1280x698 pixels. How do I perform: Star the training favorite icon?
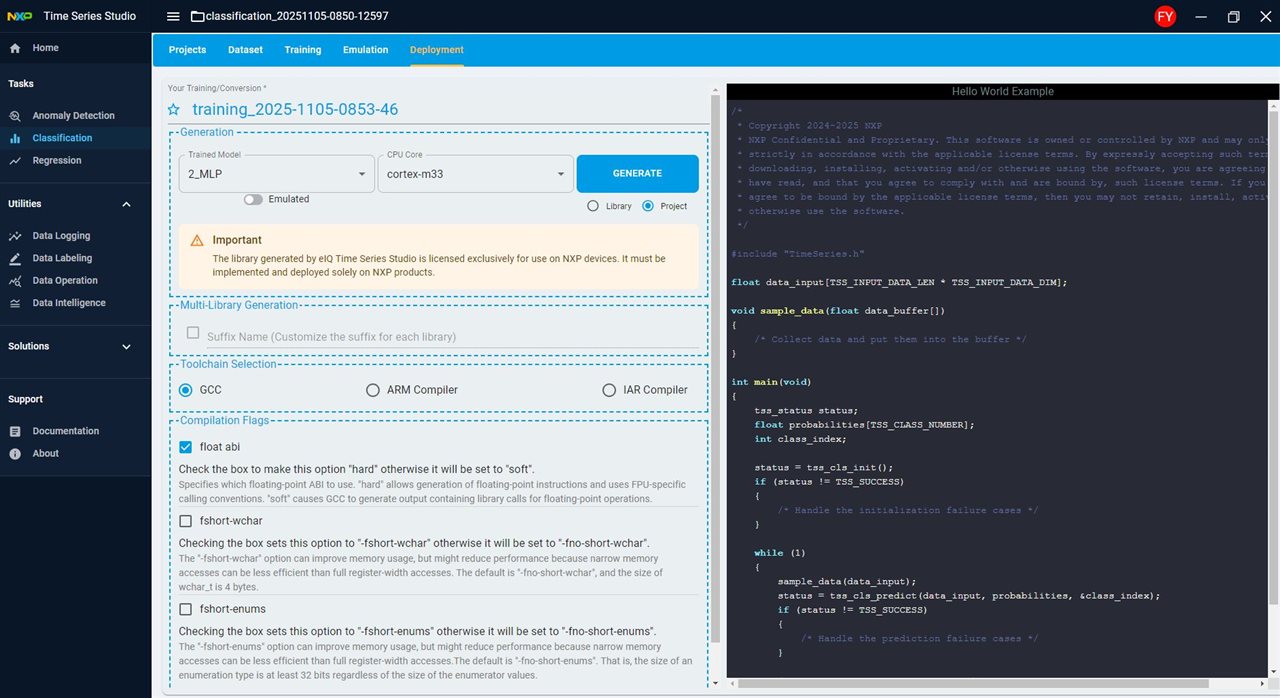click(174, 110)
